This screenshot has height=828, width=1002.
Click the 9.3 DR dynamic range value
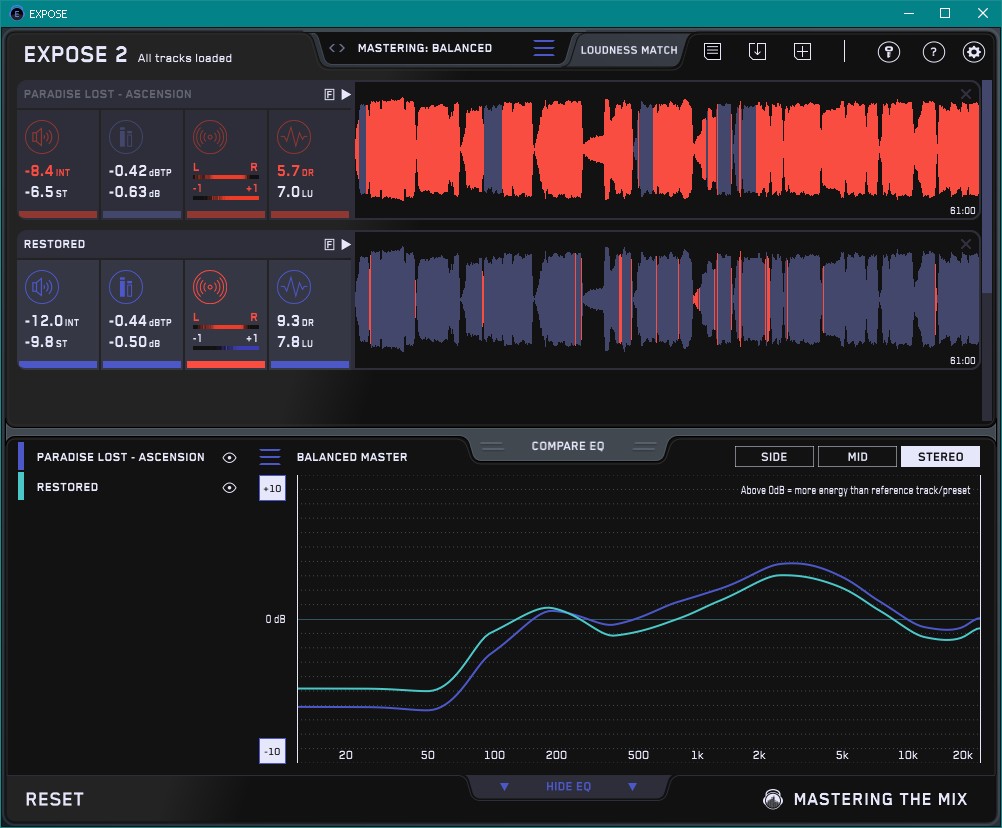coord(295,321)
